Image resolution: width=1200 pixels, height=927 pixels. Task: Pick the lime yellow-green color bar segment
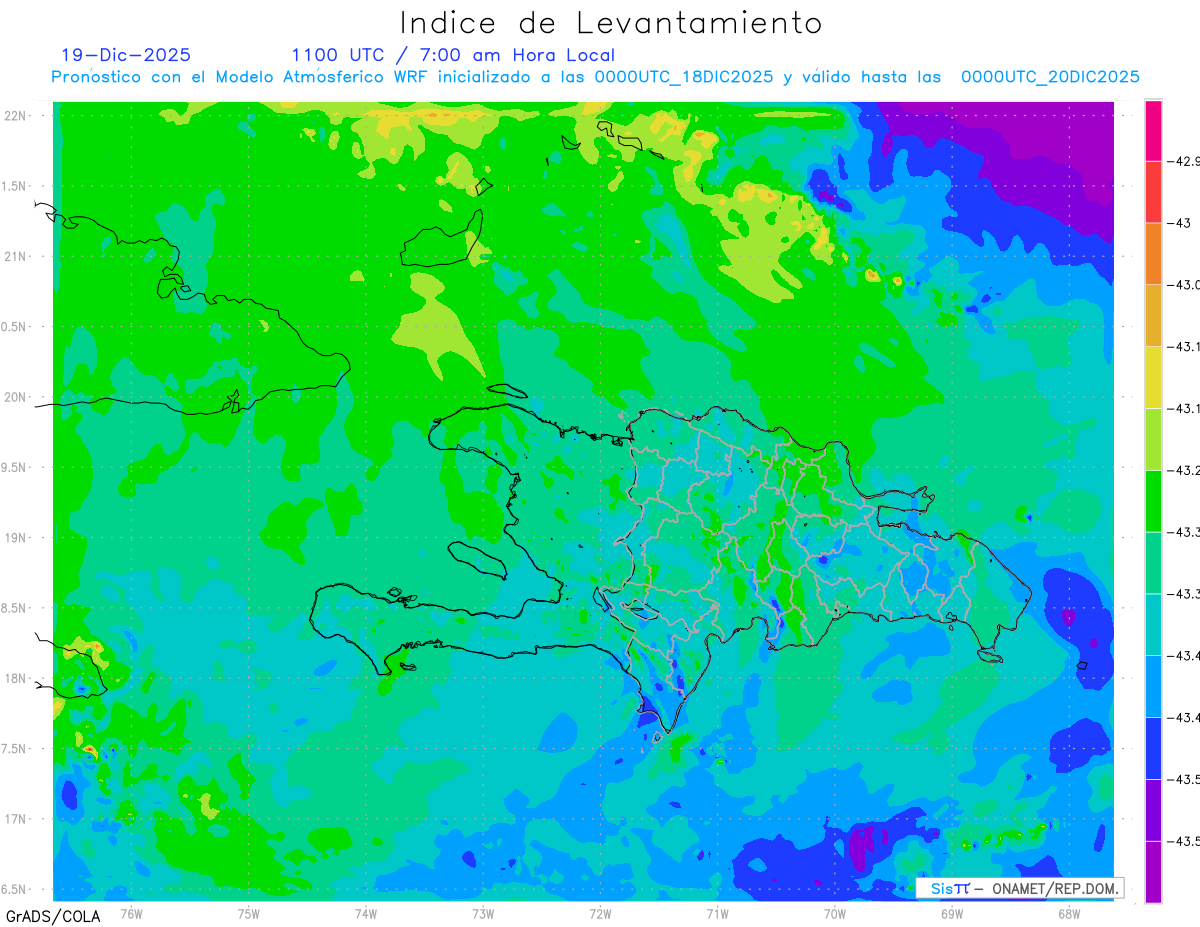pyautogui.click(x=1153, y=440)
